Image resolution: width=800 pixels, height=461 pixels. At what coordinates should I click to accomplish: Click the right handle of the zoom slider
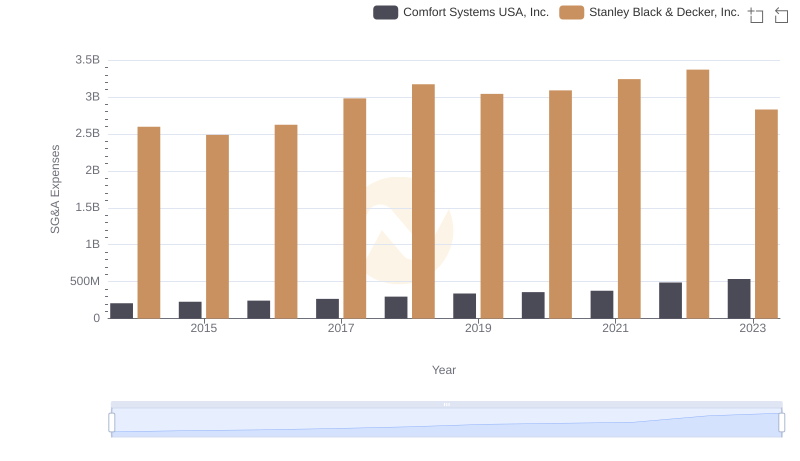click(x=781, y=422)
